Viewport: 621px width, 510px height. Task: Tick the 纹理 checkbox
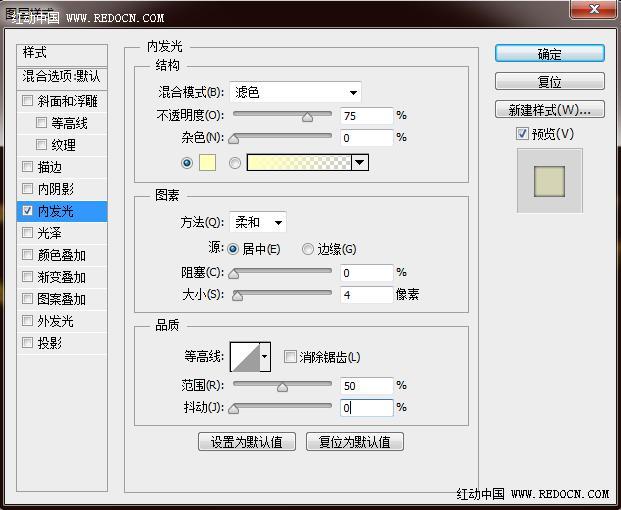[x=41, y=144]
